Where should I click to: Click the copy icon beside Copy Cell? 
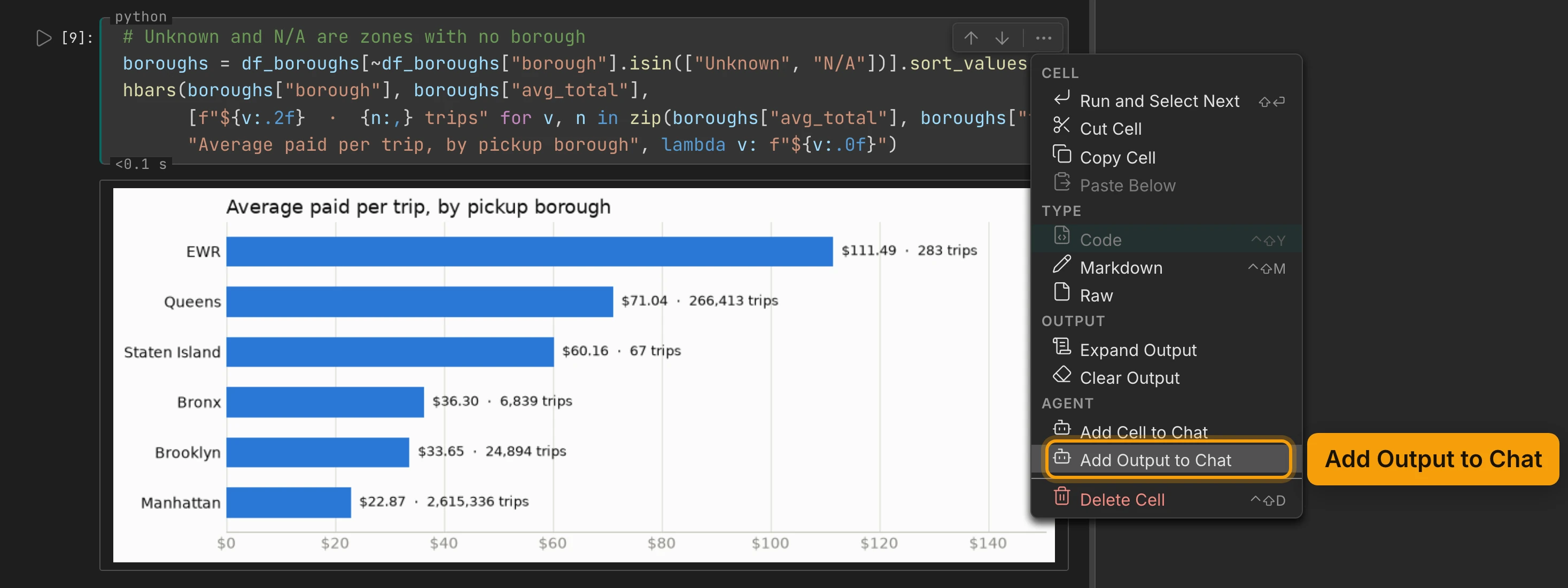coord(1061,154)
